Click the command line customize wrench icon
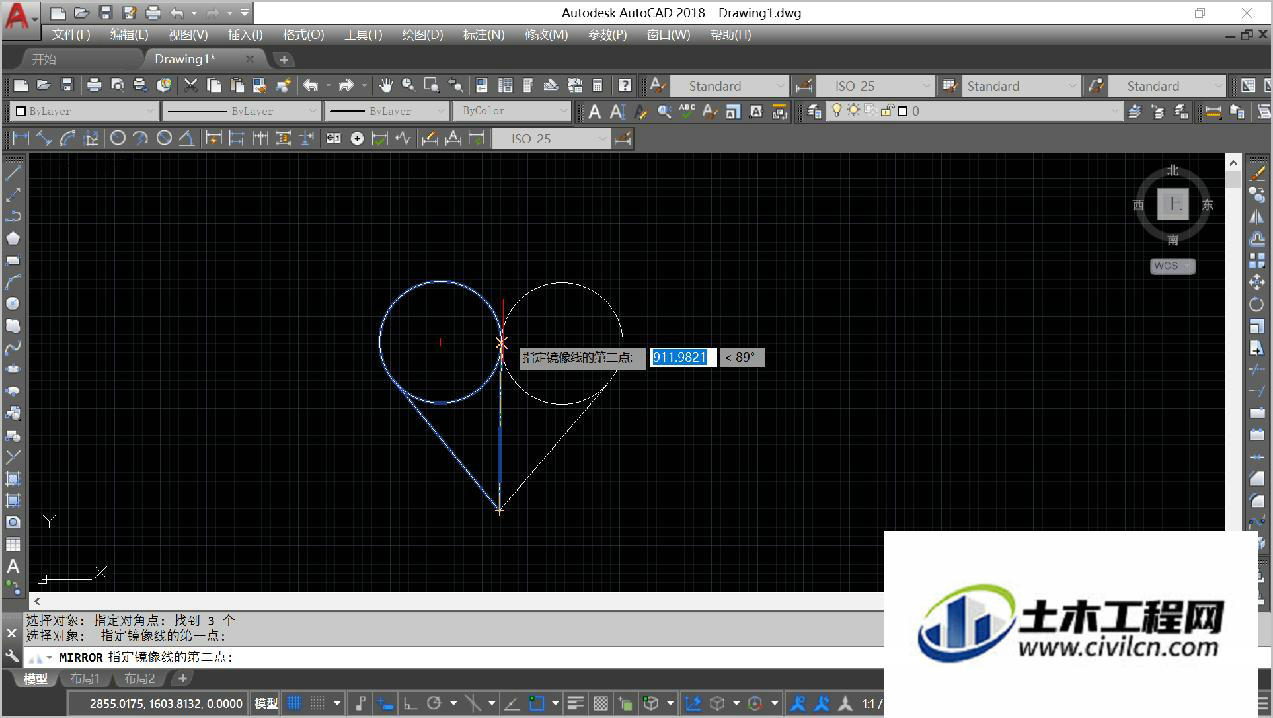The width and height of the screenshot is (1273, 718). (x=12, y=657)
